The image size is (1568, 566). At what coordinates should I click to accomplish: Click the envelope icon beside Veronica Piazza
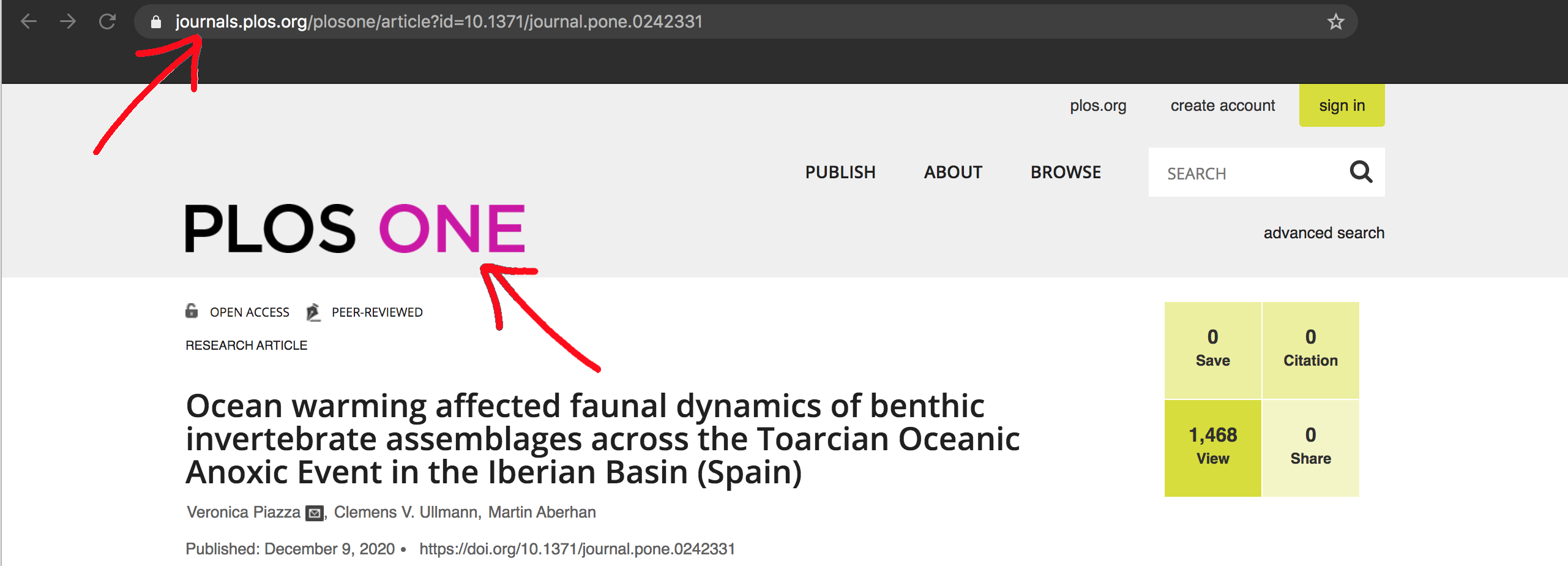click(315, 513)
